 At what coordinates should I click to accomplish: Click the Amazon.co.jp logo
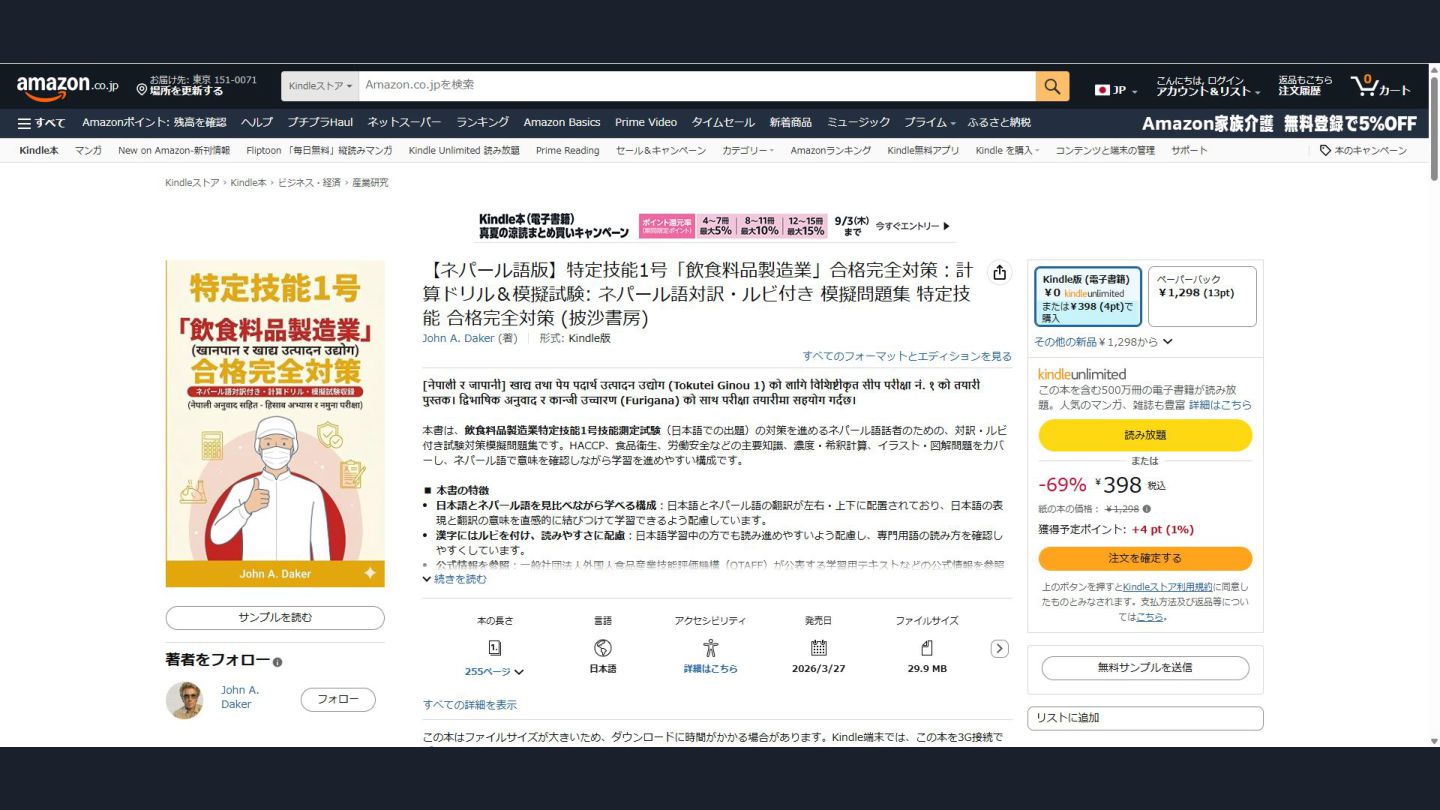(x=68, y=86)
